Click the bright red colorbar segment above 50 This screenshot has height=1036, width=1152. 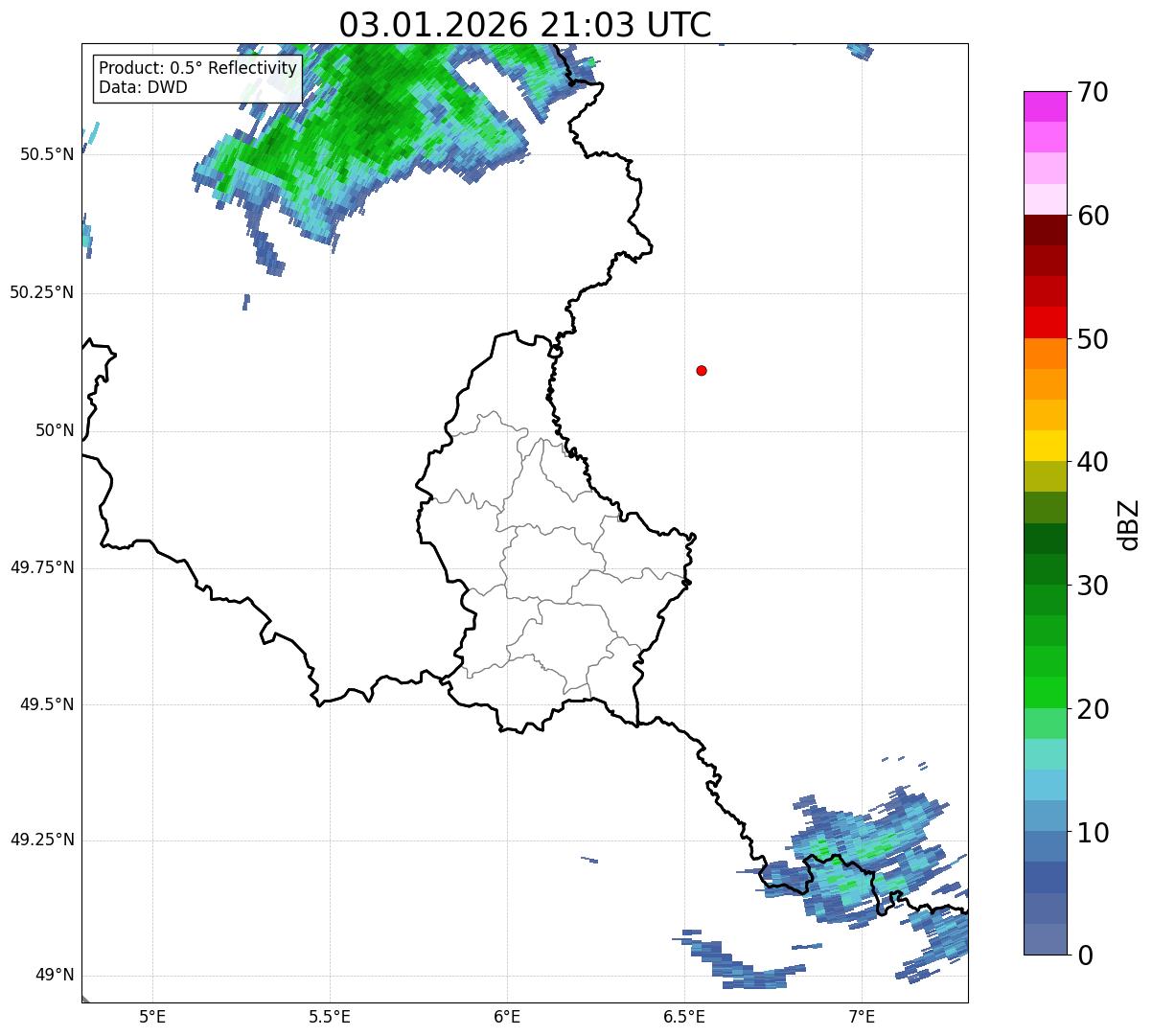point(1045,323)
